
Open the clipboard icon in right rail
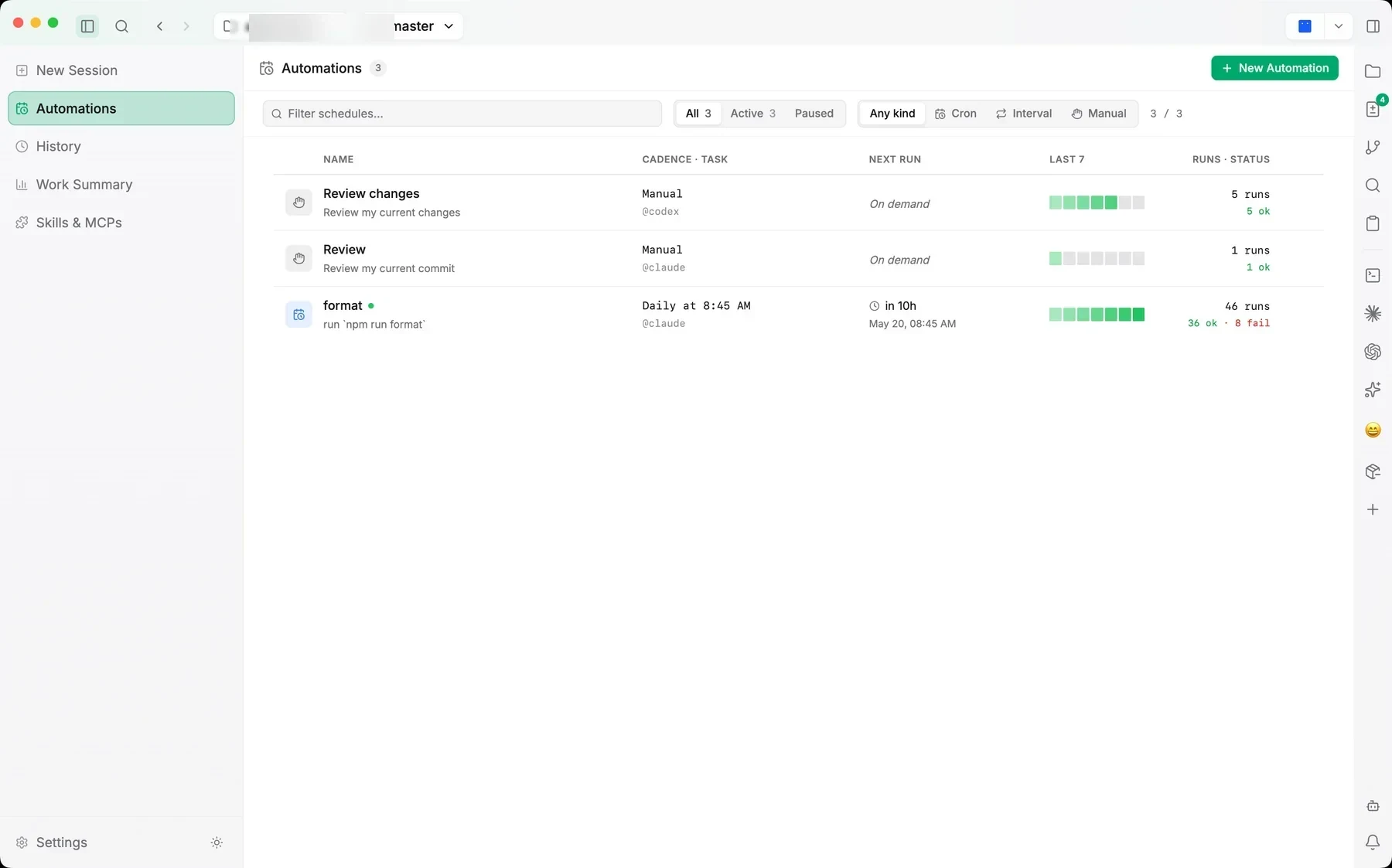(x=1373, y=223)
